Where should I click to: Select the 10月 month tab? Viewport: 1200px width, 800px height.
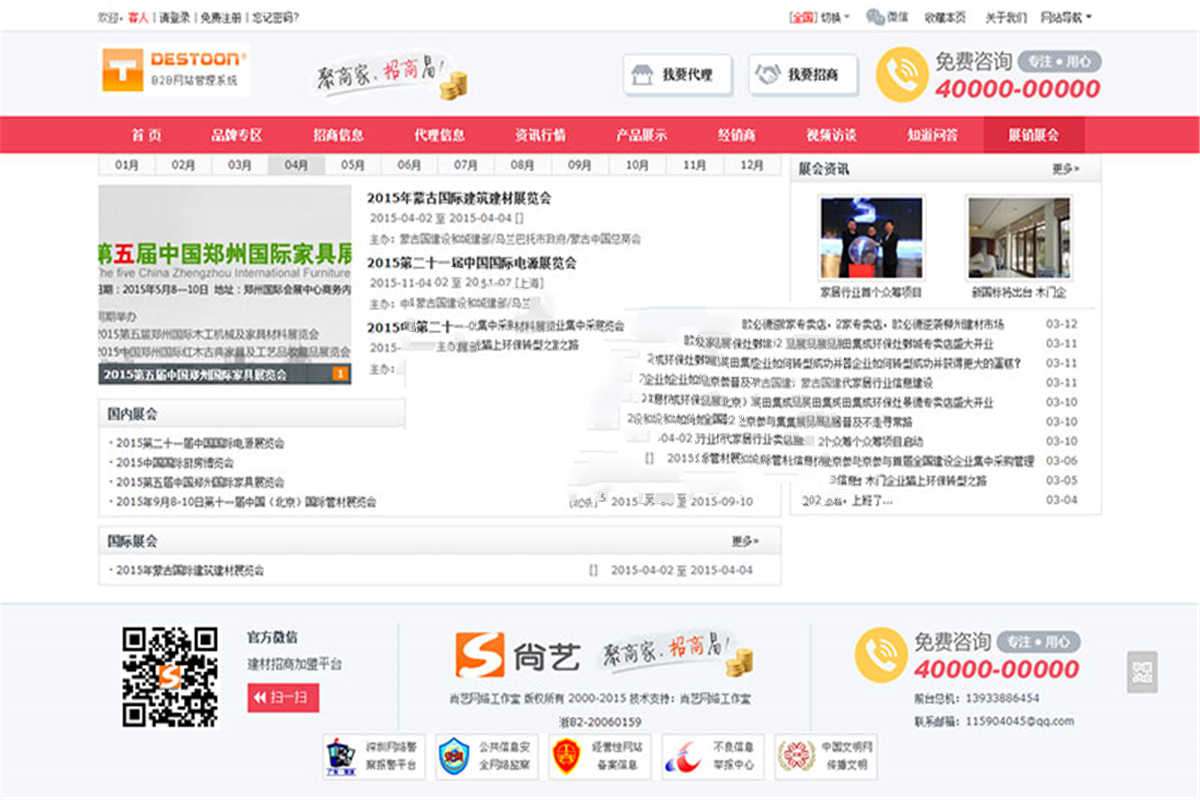pos(637,165)
